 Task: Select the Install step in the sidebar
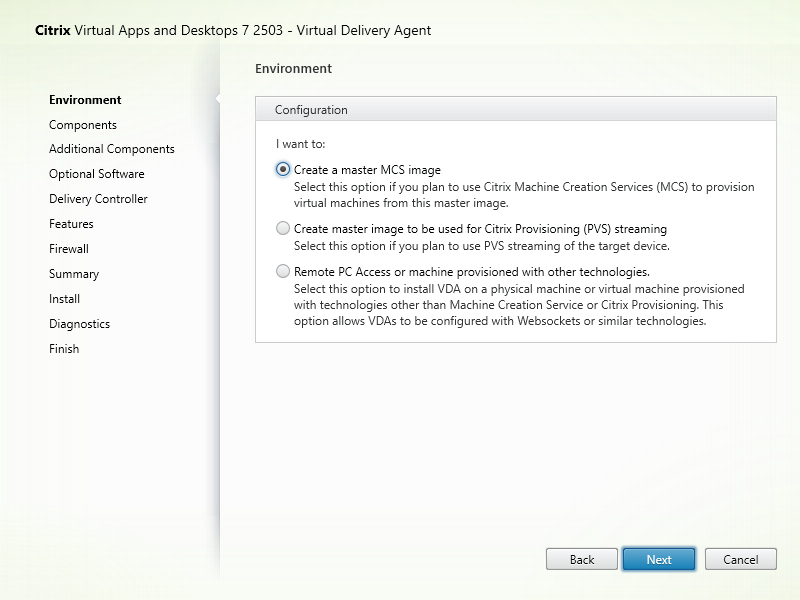click(64, 299)
